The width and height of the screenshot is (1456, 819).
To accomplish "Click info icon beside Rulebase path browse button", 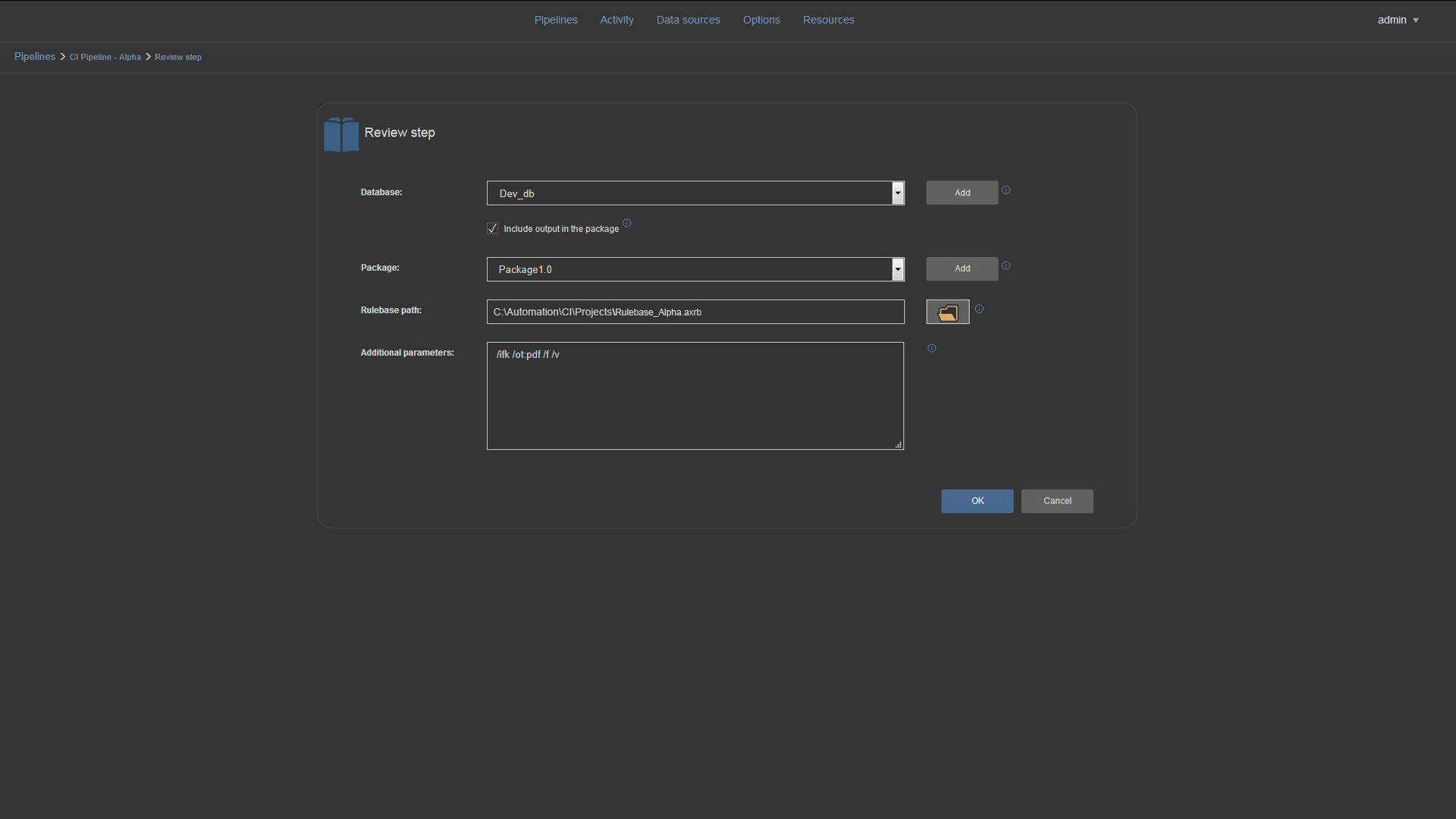I will pos(979,309).
